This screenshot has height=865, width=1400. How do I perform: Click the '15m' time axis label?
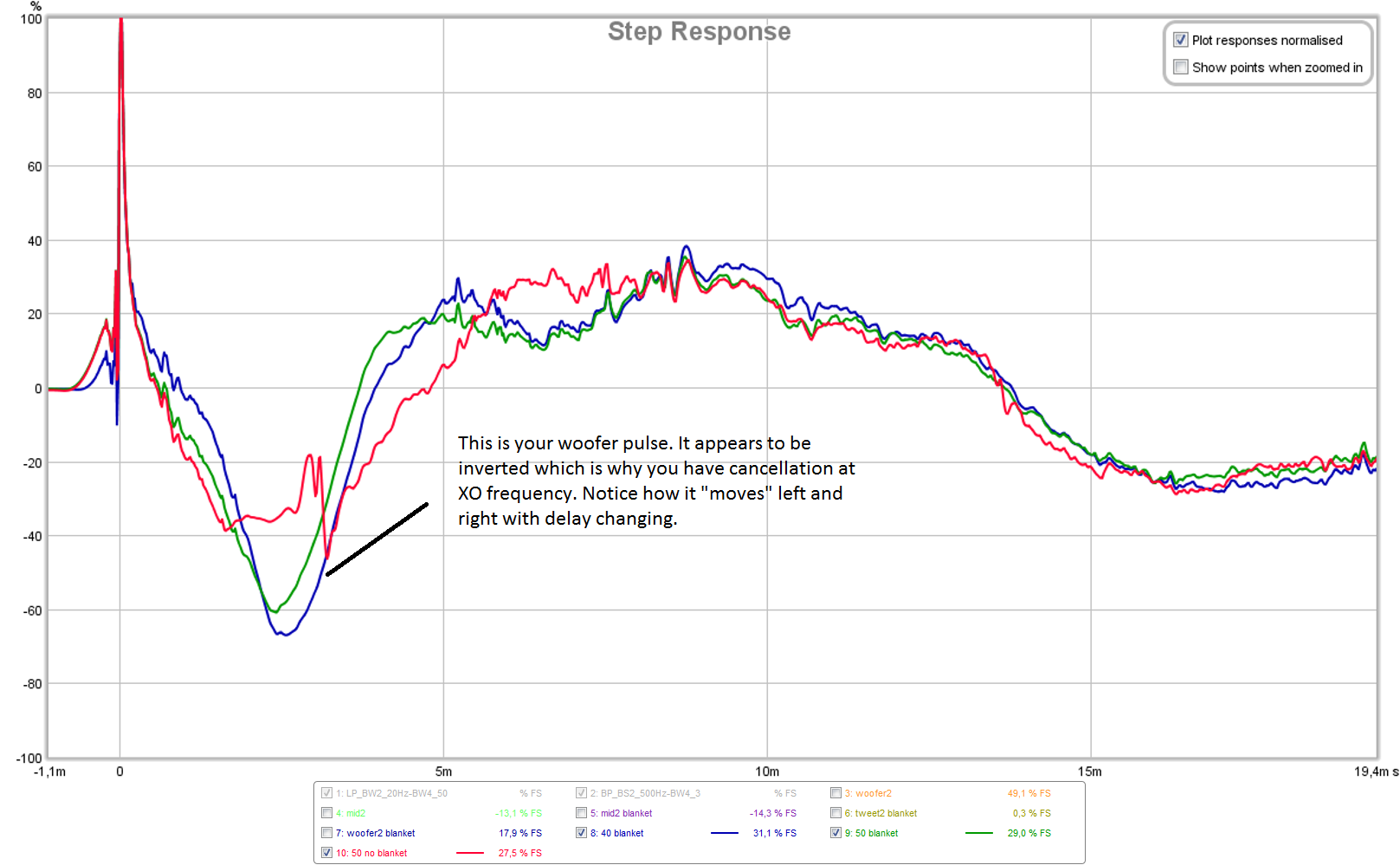(x=1090, y=771)
